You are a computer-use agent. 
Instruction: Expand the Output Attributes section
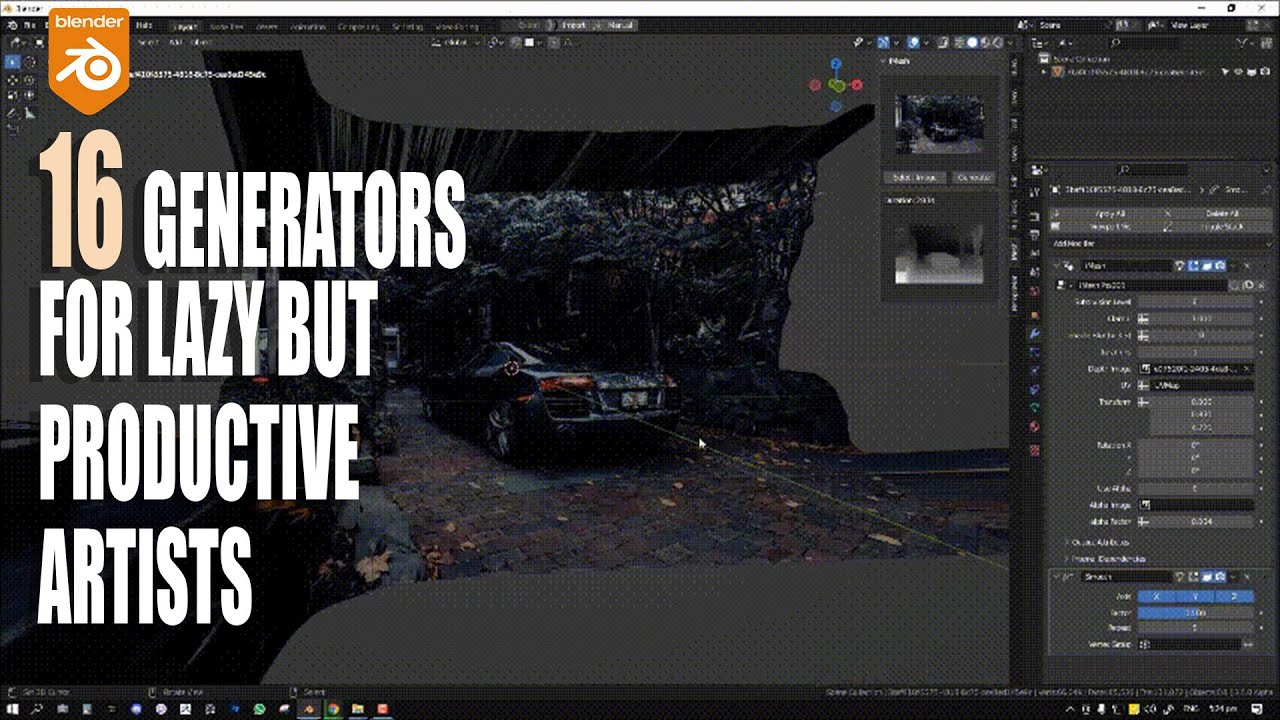1104,541
